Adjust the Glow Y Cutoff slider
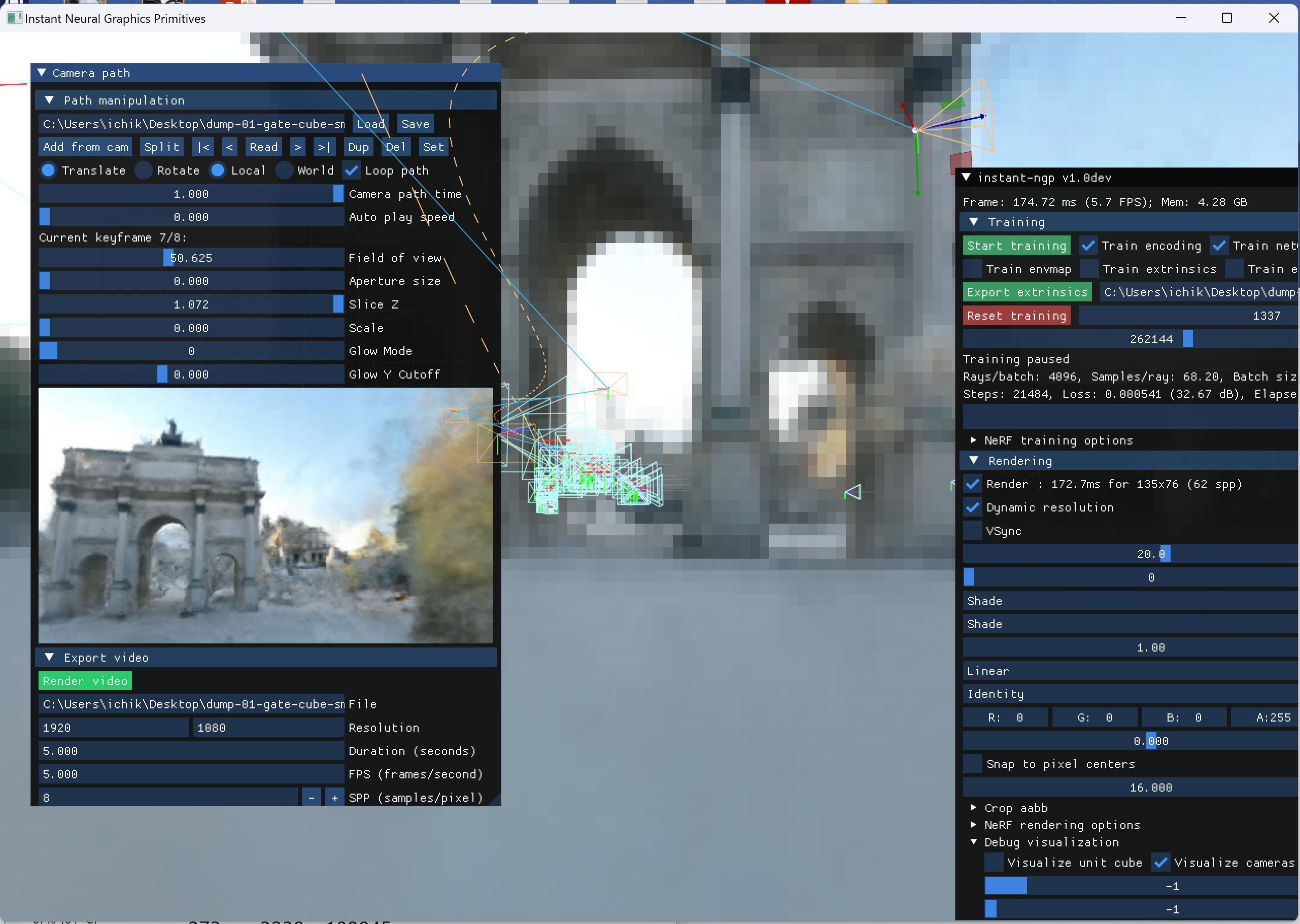This screenshot has height=924, width=1300. pos(191,374)
